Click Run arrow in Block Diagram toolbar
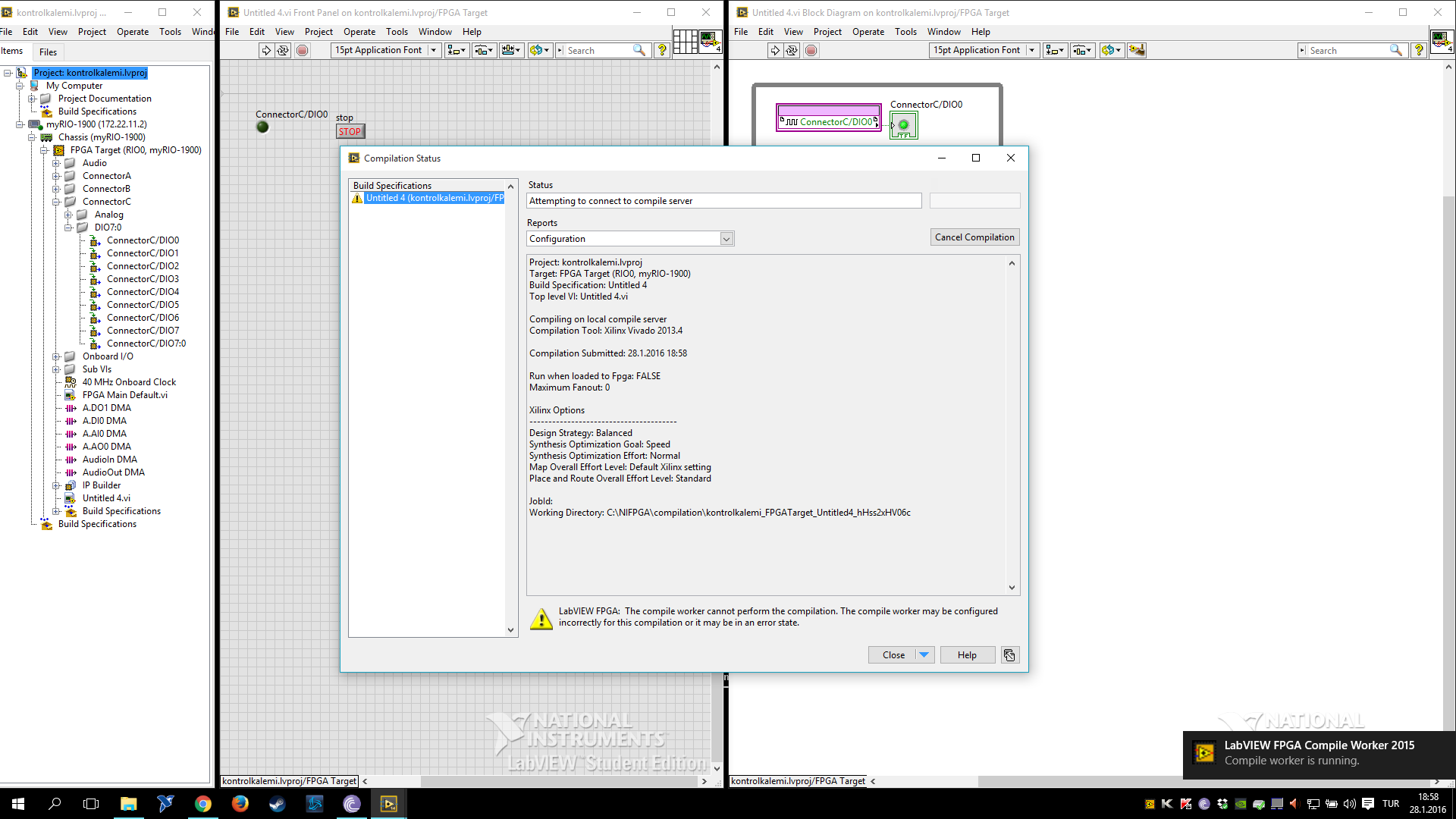The image size is (1456, 819). point(775,50)
